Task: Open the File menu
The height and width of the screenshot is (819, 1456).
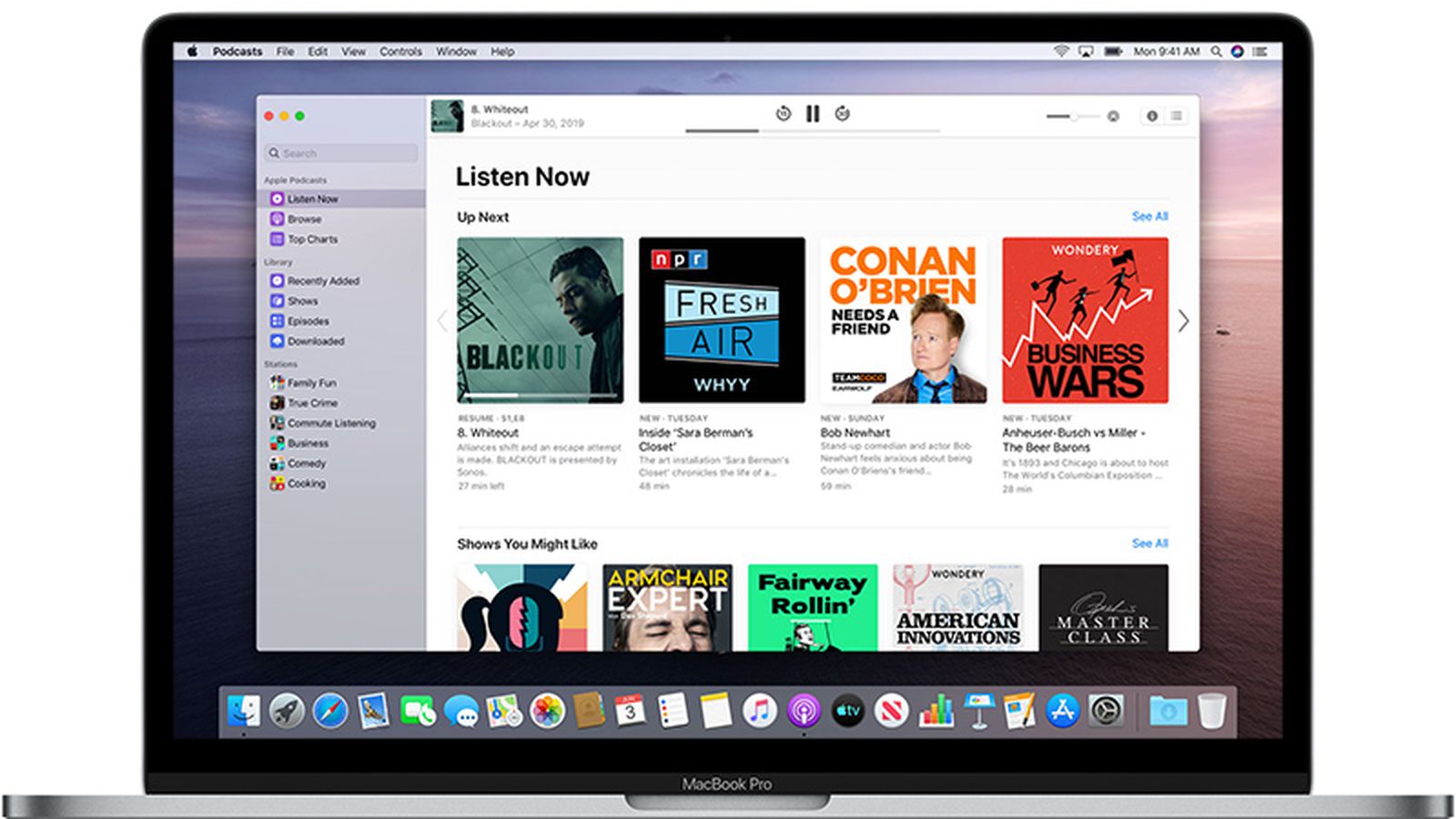Action: coord(285,52)
